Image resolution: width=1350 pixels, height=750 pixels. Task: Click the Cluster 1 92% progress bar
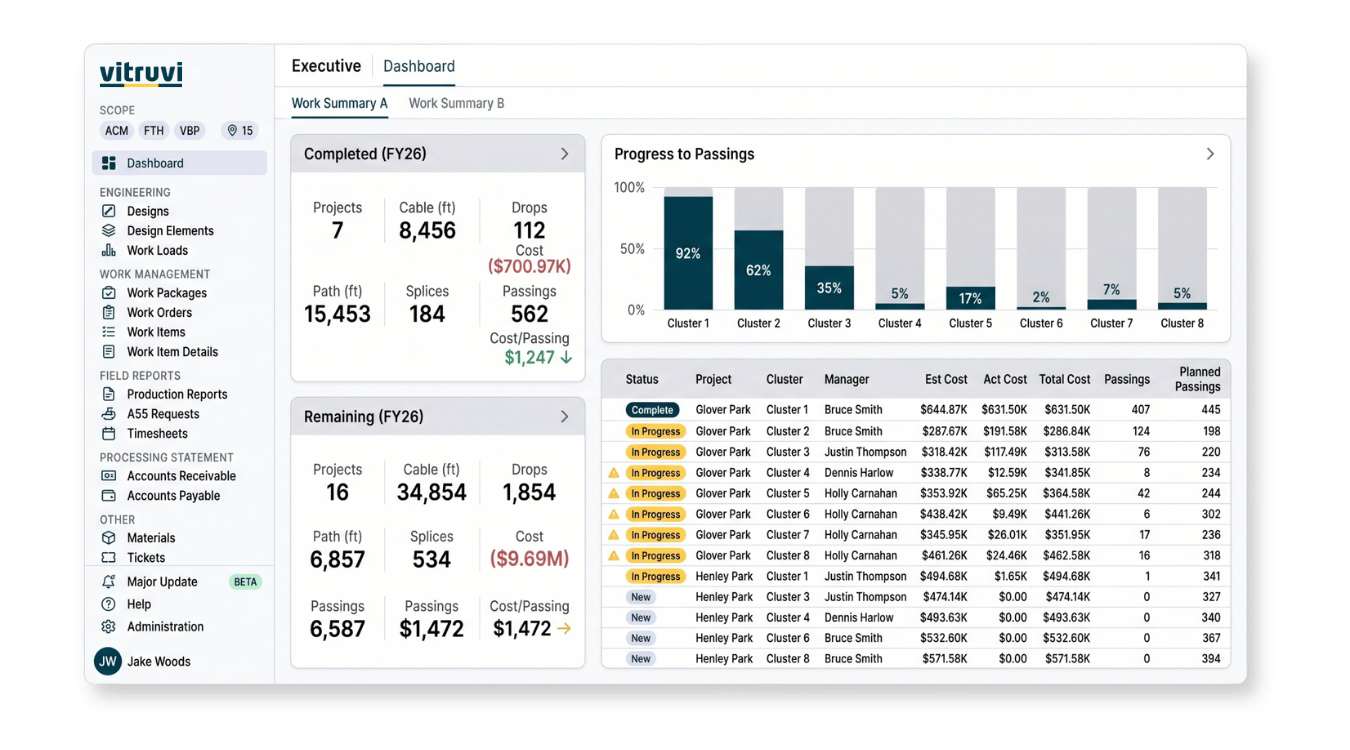[x=688, y=253]
